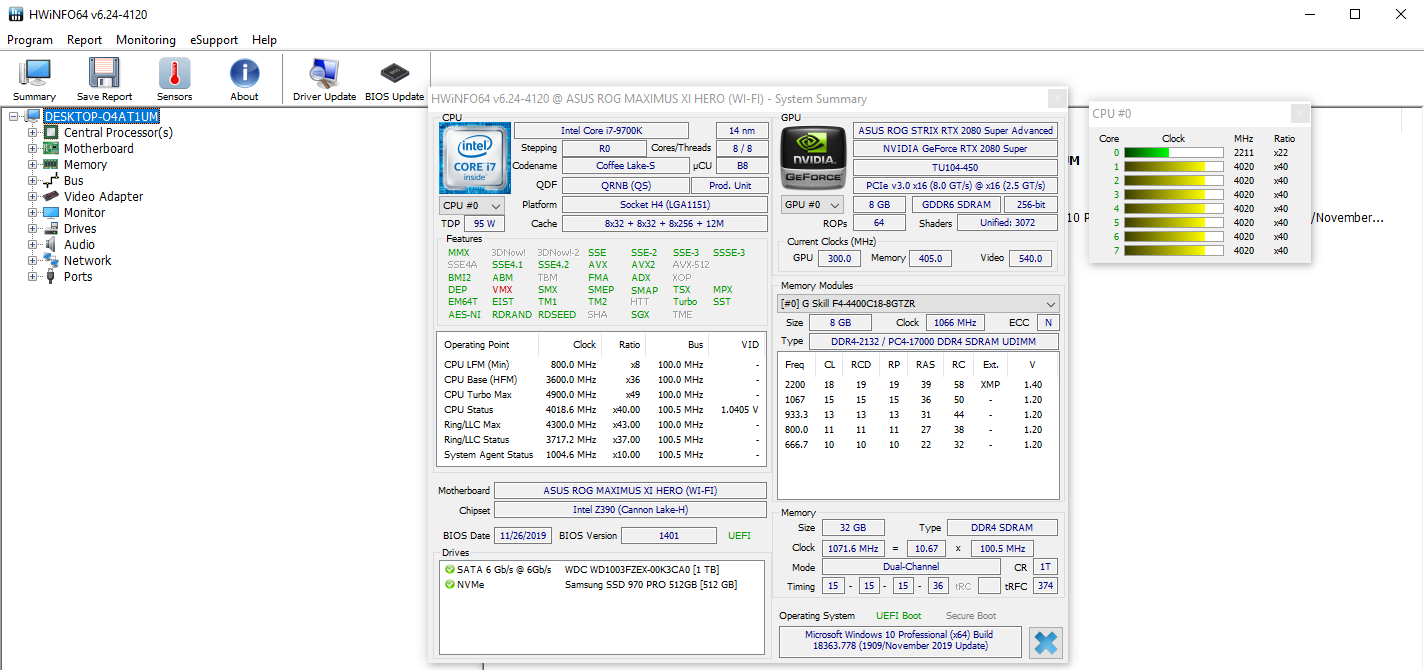1424x670 pixels.
Task: Click the Intel Core i7 logo
Action: (x=475, y=158)
